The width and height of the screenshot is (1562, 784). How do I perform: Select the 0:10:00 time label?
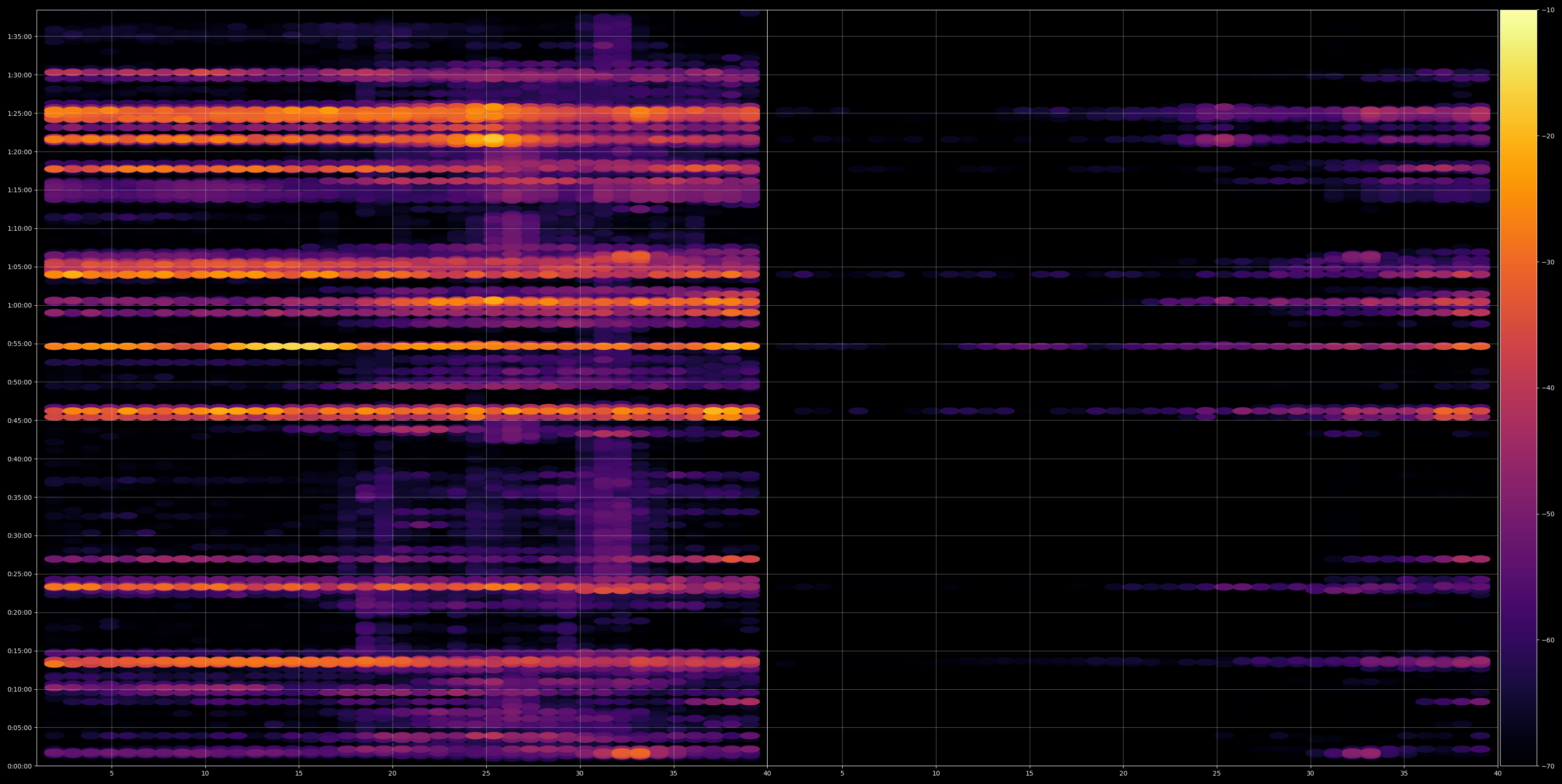(x=19, y=689)
